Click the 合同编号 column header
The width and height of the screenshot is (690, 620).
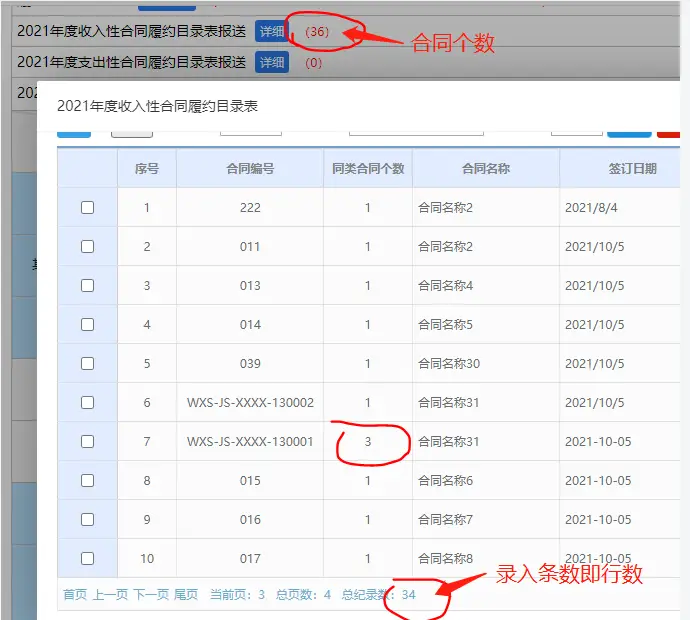[250, 169]
